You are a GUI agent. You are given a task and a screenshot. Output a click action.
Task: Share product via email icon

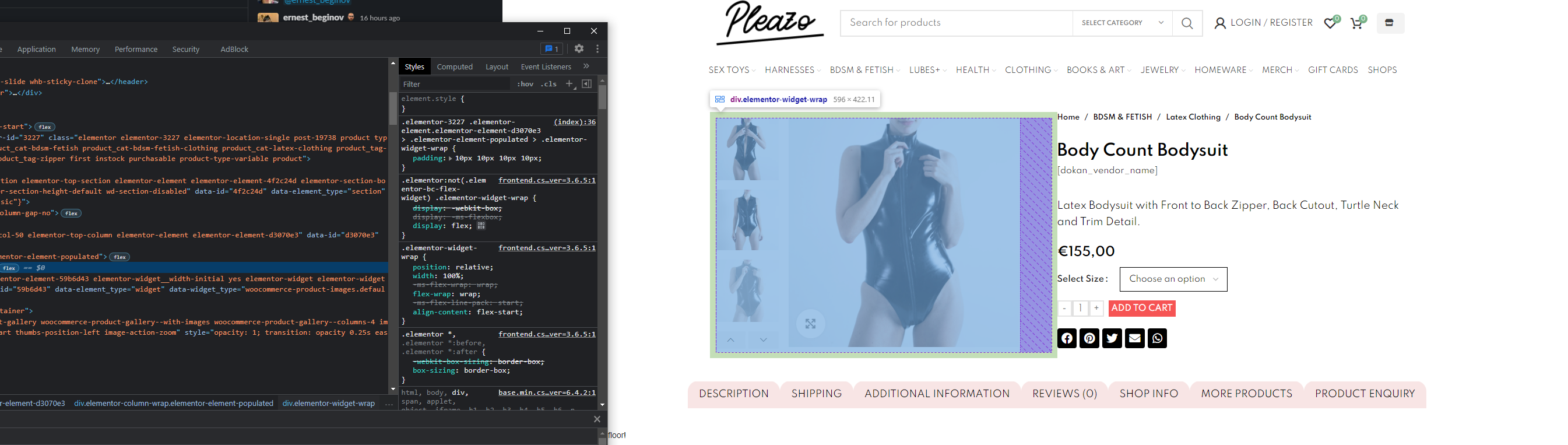(1134, 338)
